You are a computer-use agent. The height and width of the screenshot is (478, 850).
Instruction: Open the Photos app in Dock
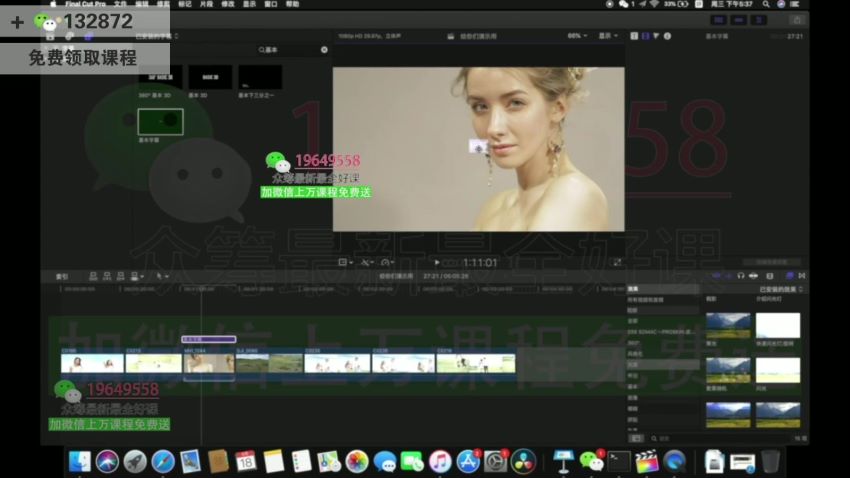[x=357, y=461]
